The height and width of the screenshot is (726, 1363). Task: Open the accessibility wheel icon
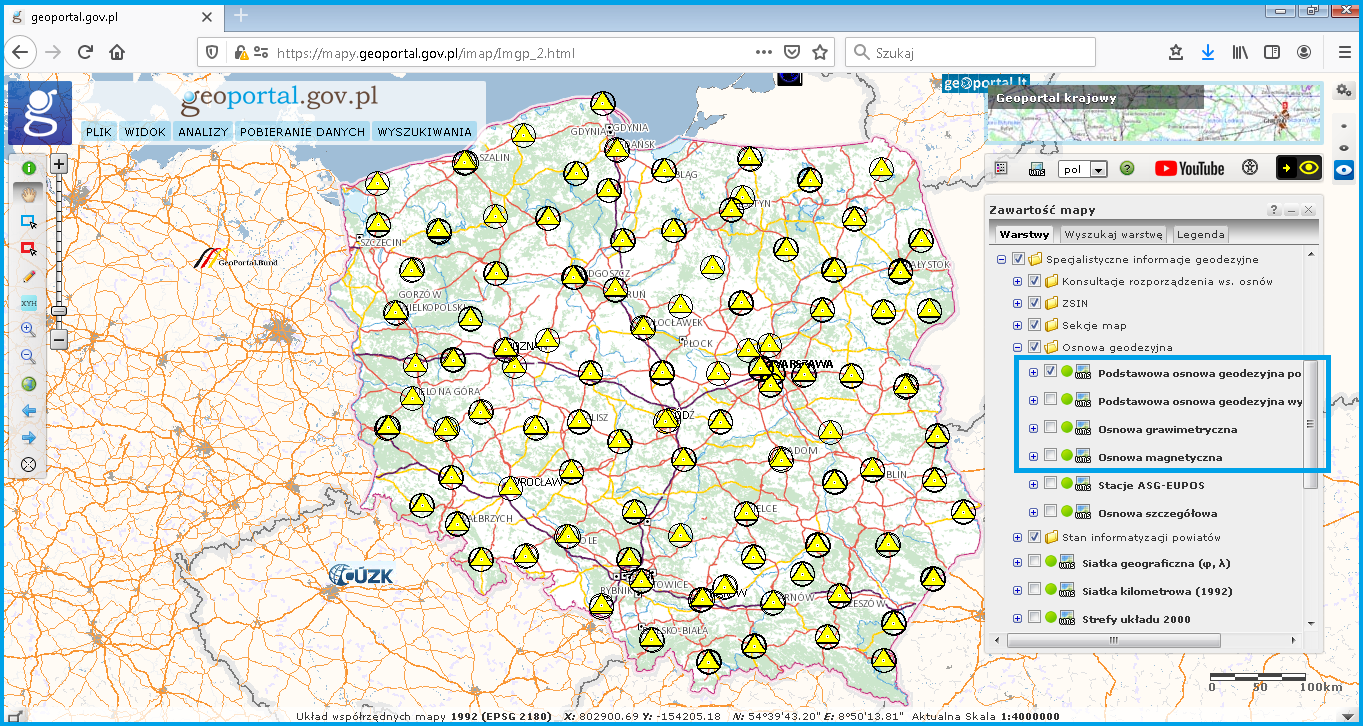[x=1249, y=168]
